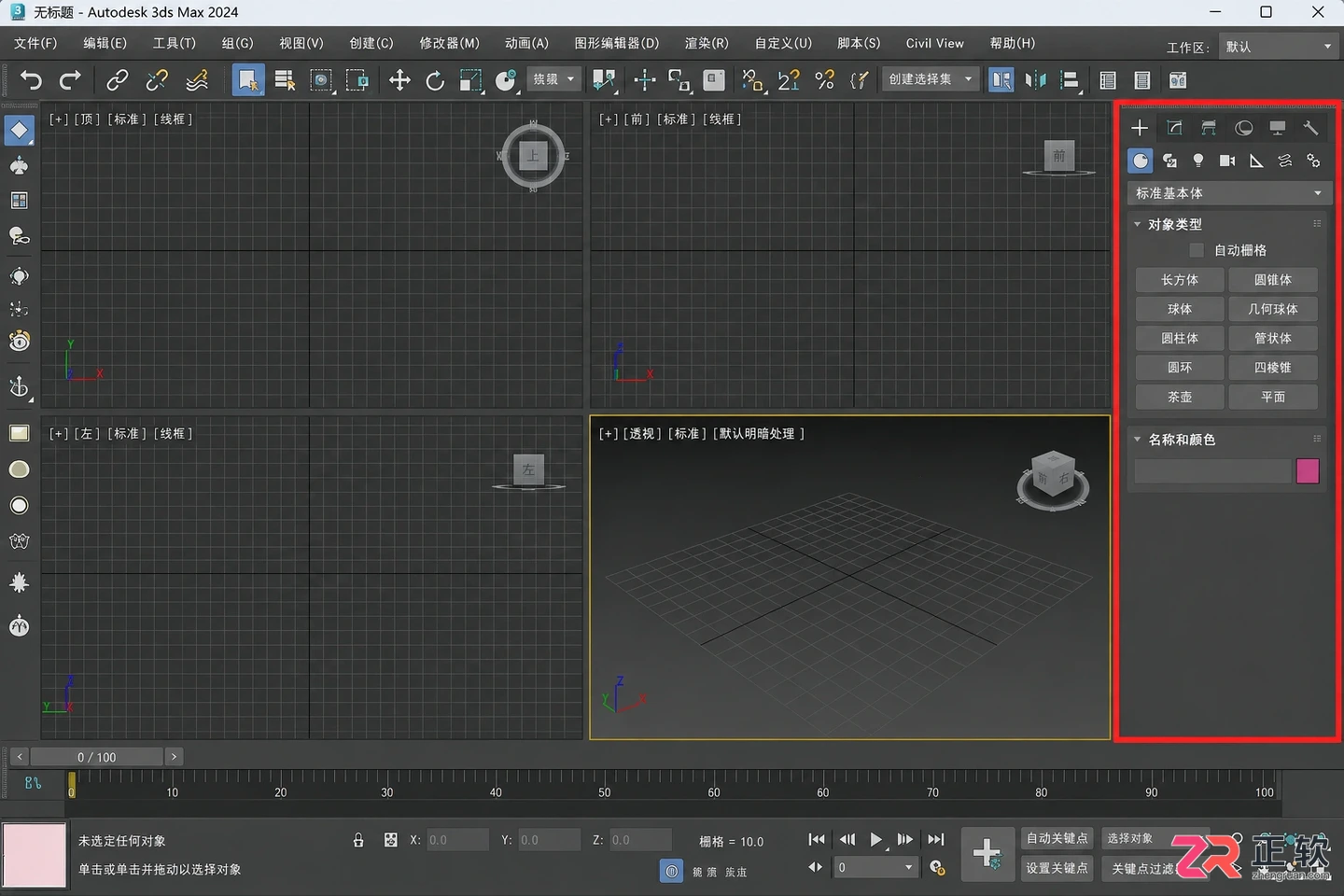The width and height of the screenshot is (1344, 896).
Task: Click the Redo arrow icon
Action: (70, 80)
